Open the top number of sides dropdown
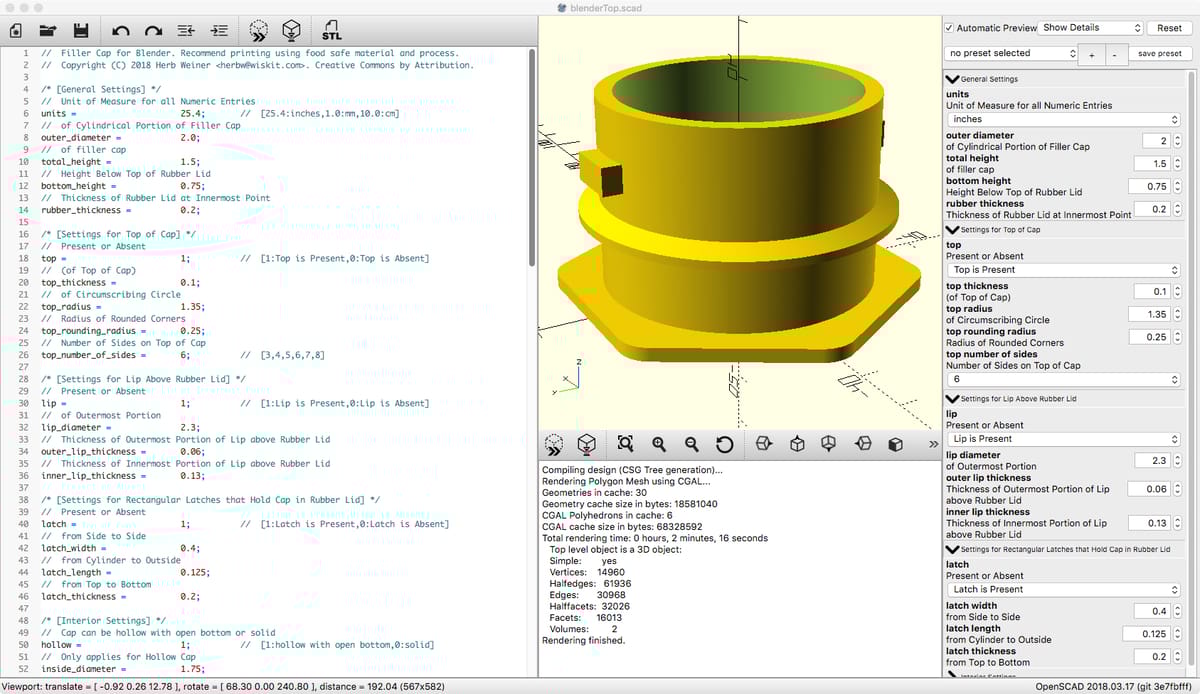 (x=1064, y=380)
